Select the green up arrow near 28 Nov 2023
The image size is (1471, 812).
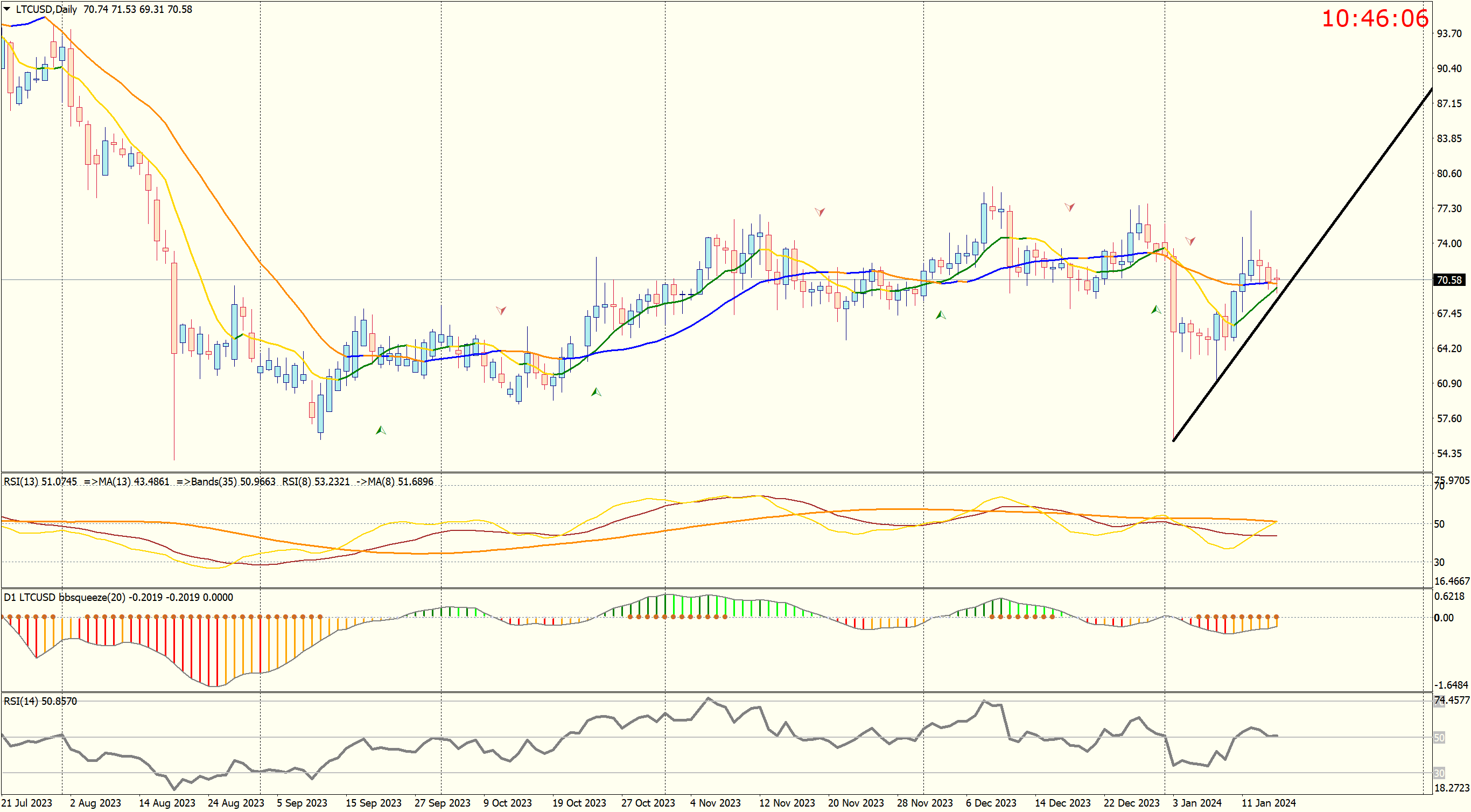(x=941, y=314)
